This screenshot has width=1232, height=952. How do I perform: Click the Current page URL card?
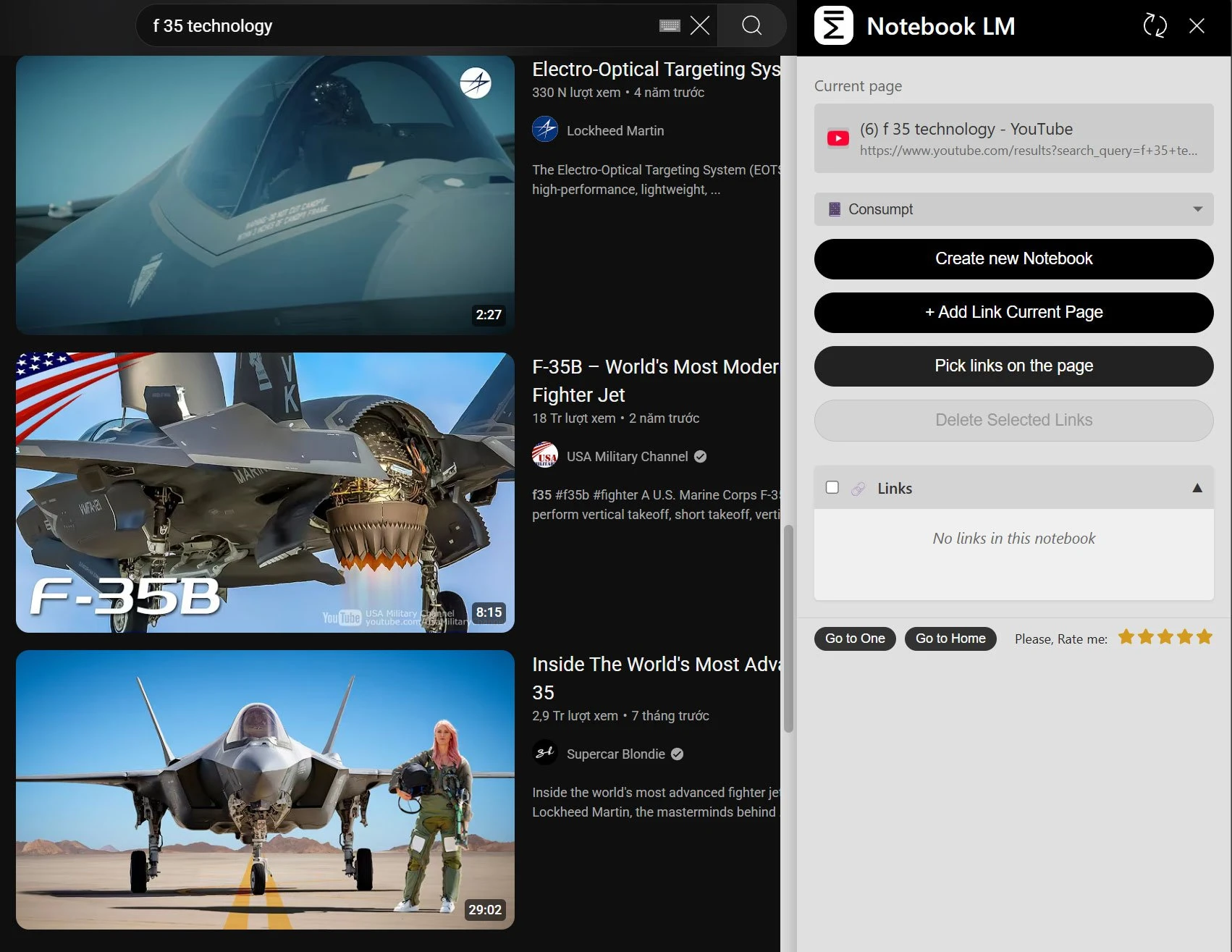point(1013,138)
